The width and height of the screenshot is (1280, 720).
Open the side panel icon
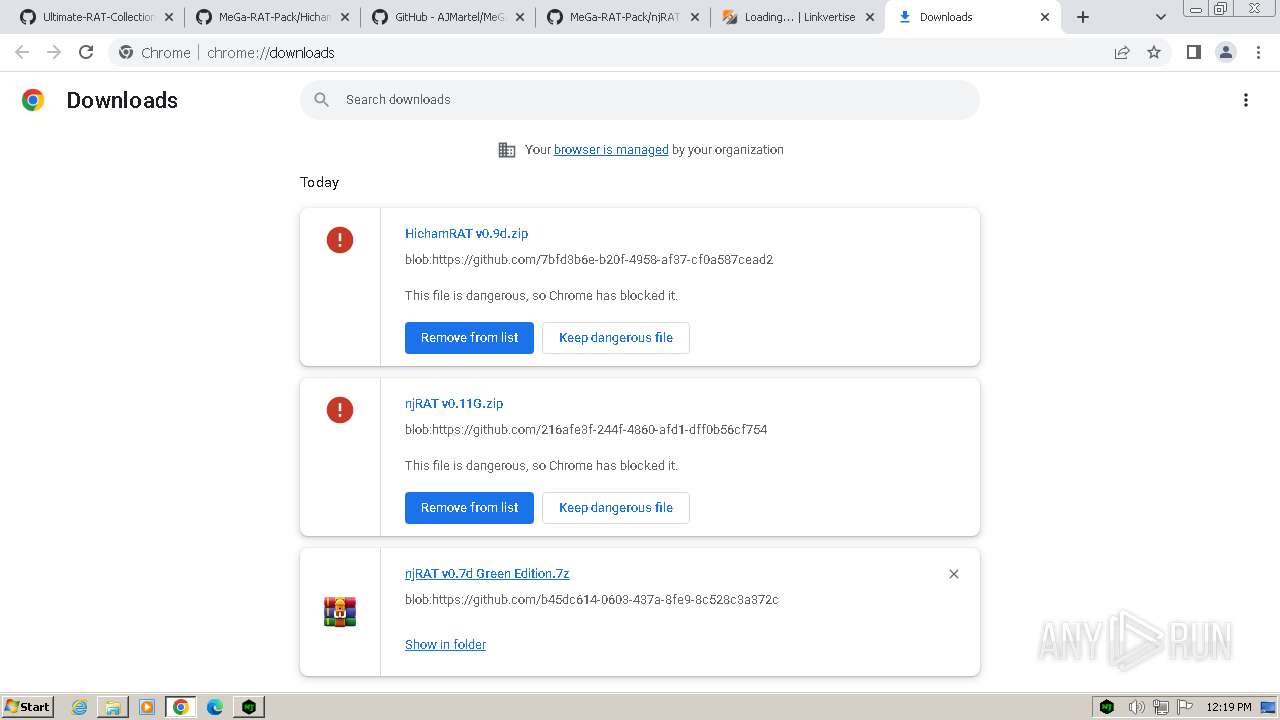[1193, 52]
